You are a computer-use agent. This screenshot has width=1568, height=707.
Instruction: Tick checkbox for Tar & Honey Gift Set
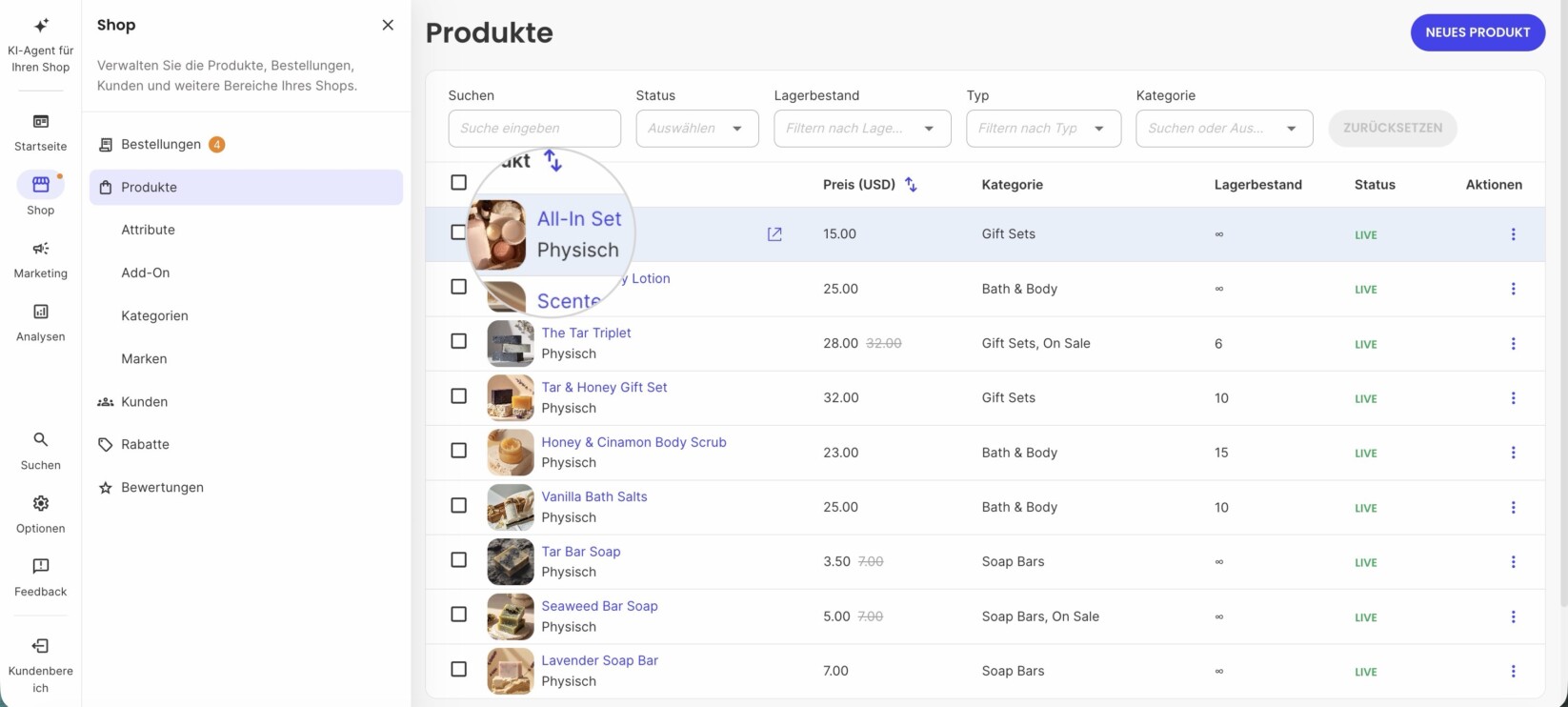(x=458, y=395)
